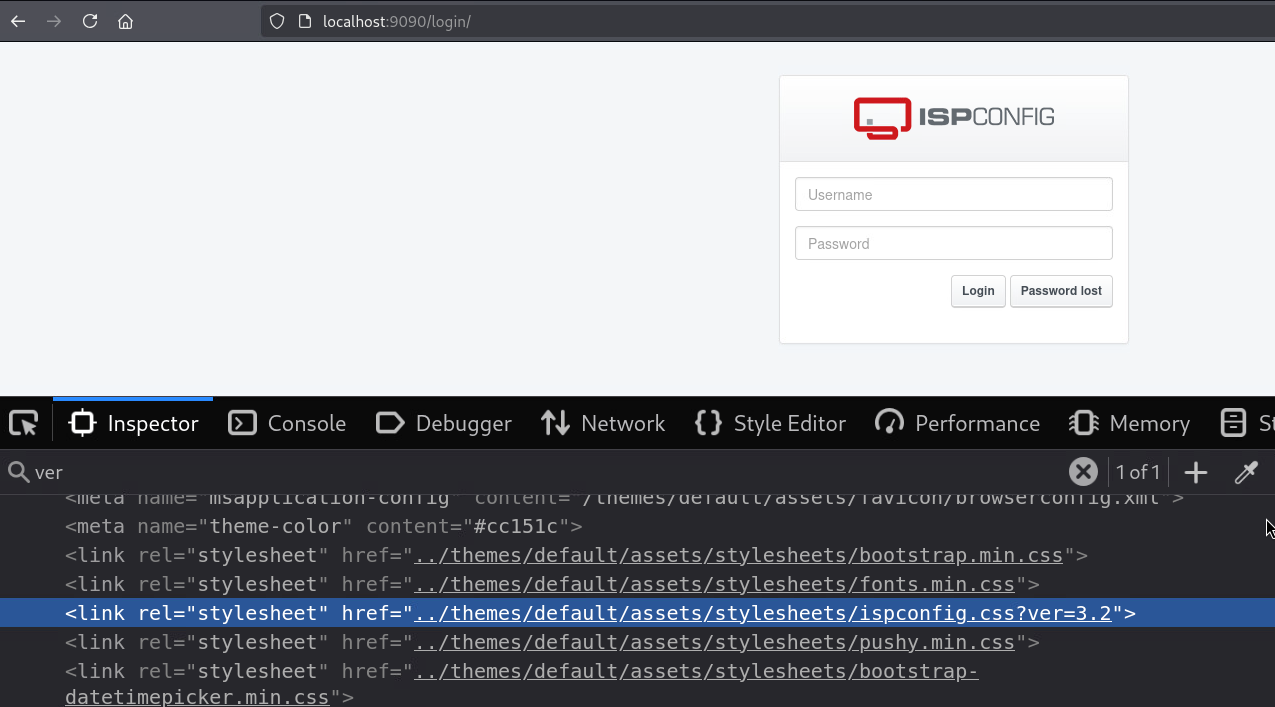1275x707 pixels.
Task: Click the add new node plus icon
Action: [x=1196, y=472]
